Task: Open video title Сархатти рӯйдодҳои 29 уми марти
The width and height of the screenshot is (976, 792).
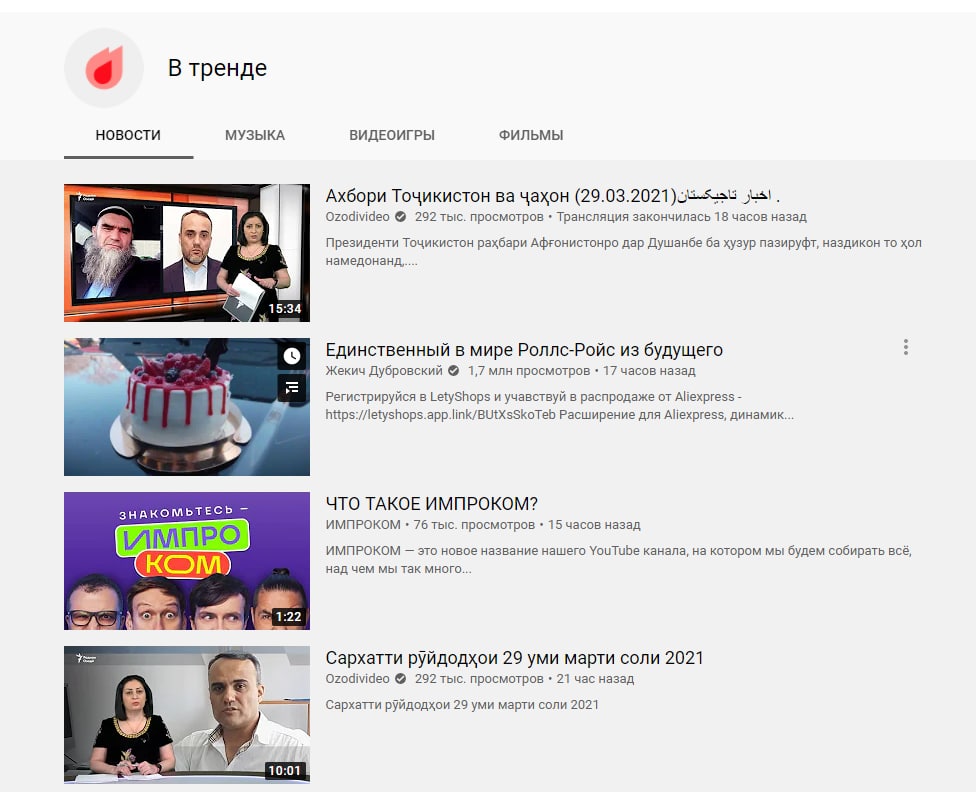Action: pos(514,658)
